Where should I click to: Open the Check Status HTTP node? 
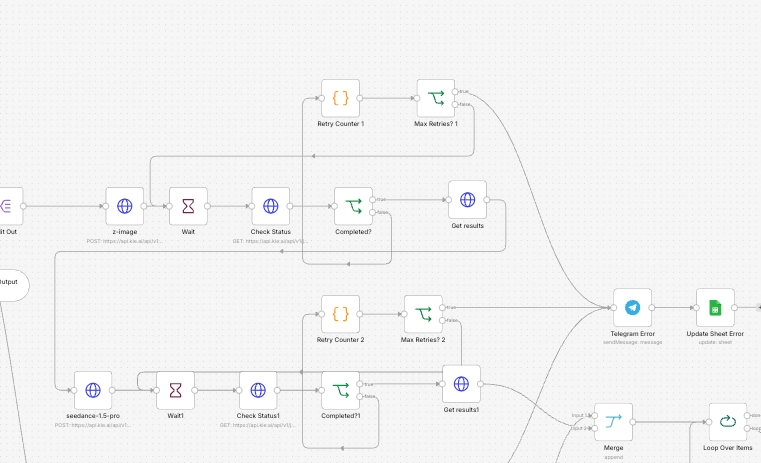coord(271,206)
